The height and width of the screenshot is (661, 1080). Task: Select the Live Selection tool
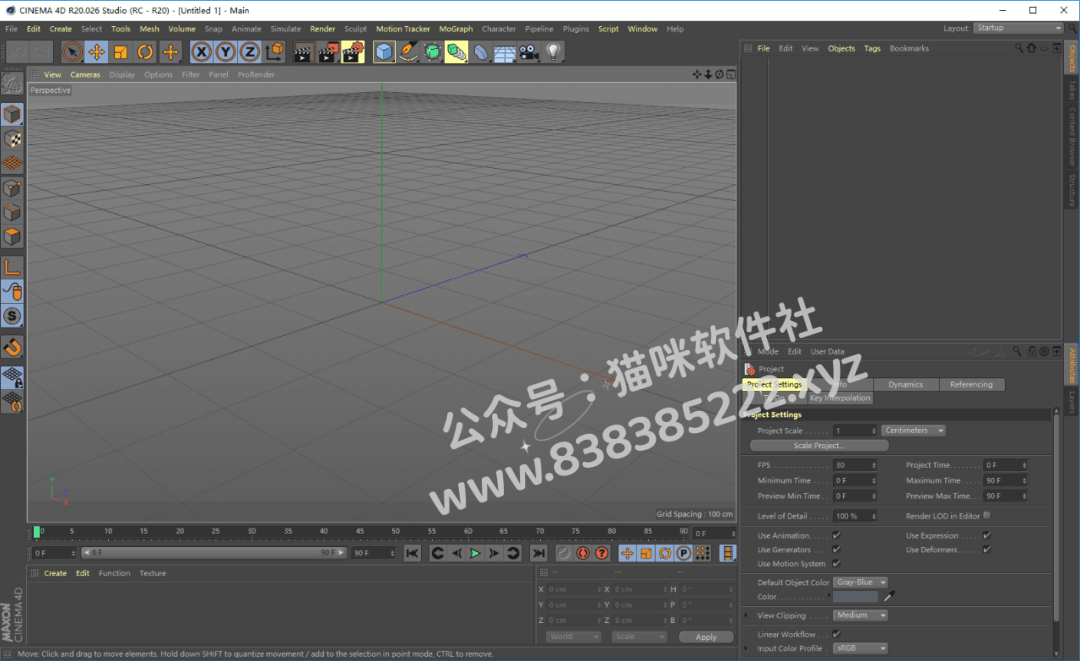tap(72, 52)
